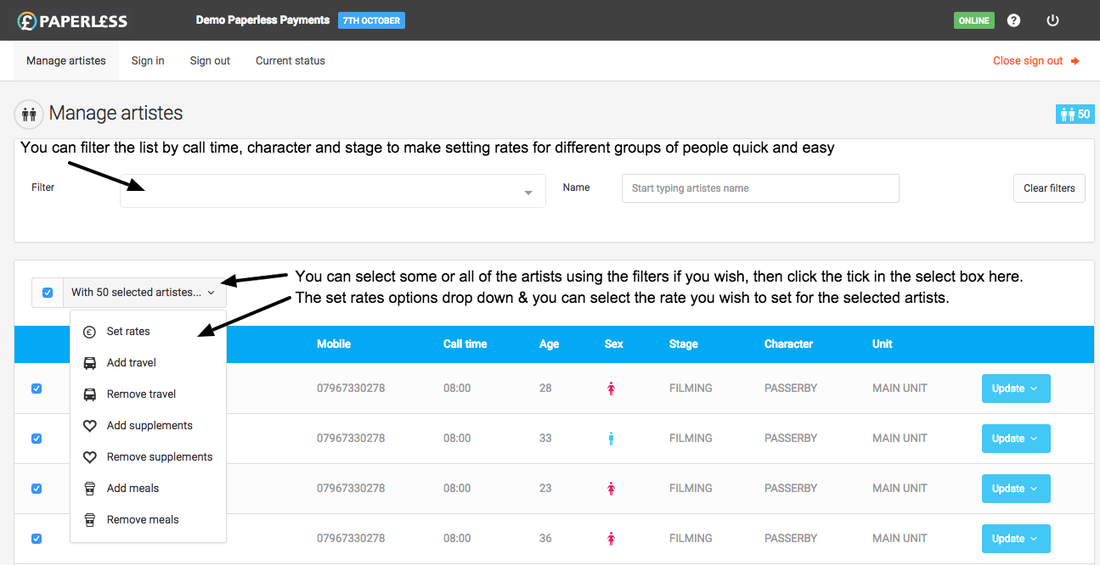Select Remove meals from the dropdown menu

click(142, 520)
